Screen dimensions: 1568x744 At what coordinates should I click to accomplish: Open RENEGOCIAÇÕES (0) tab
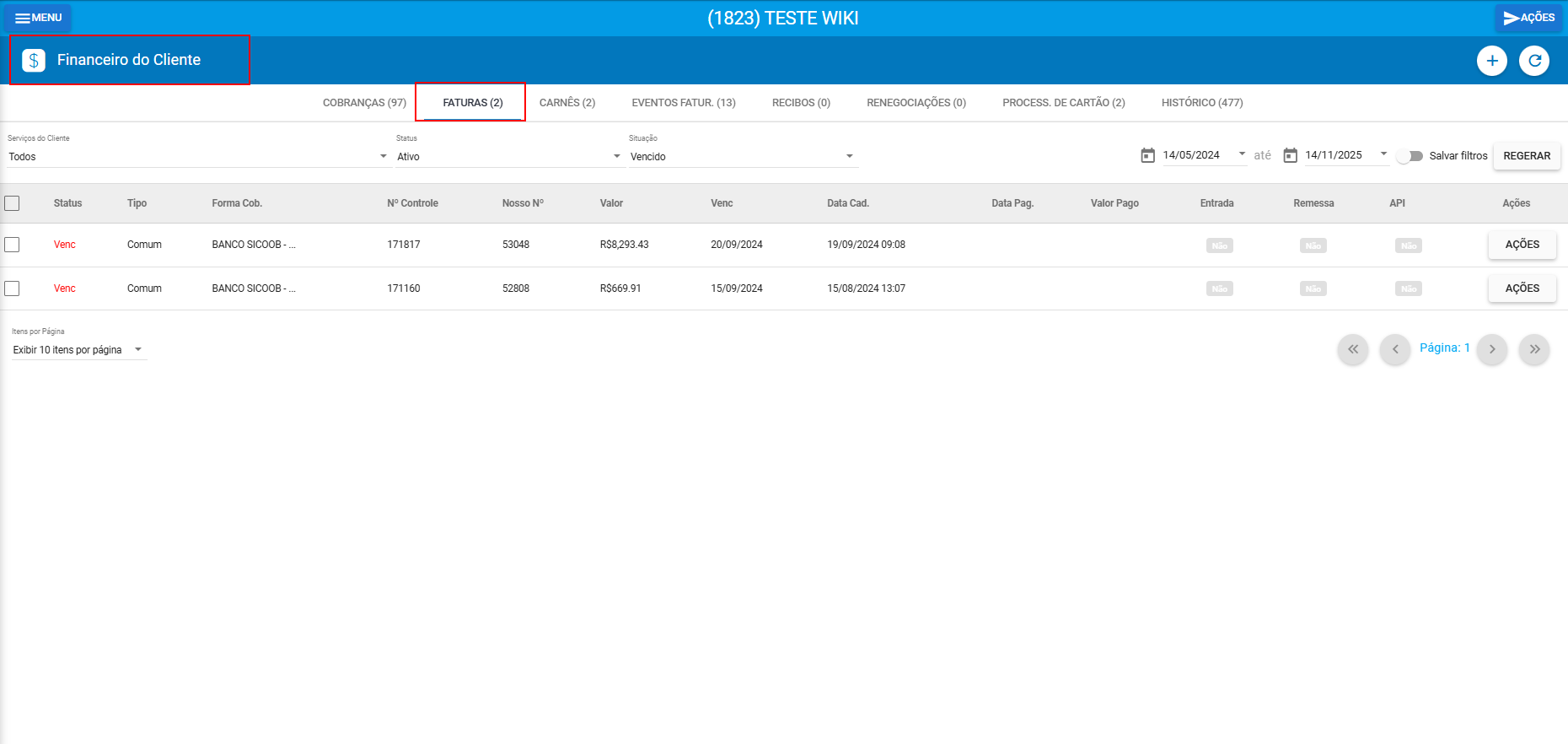coord(916,103)
